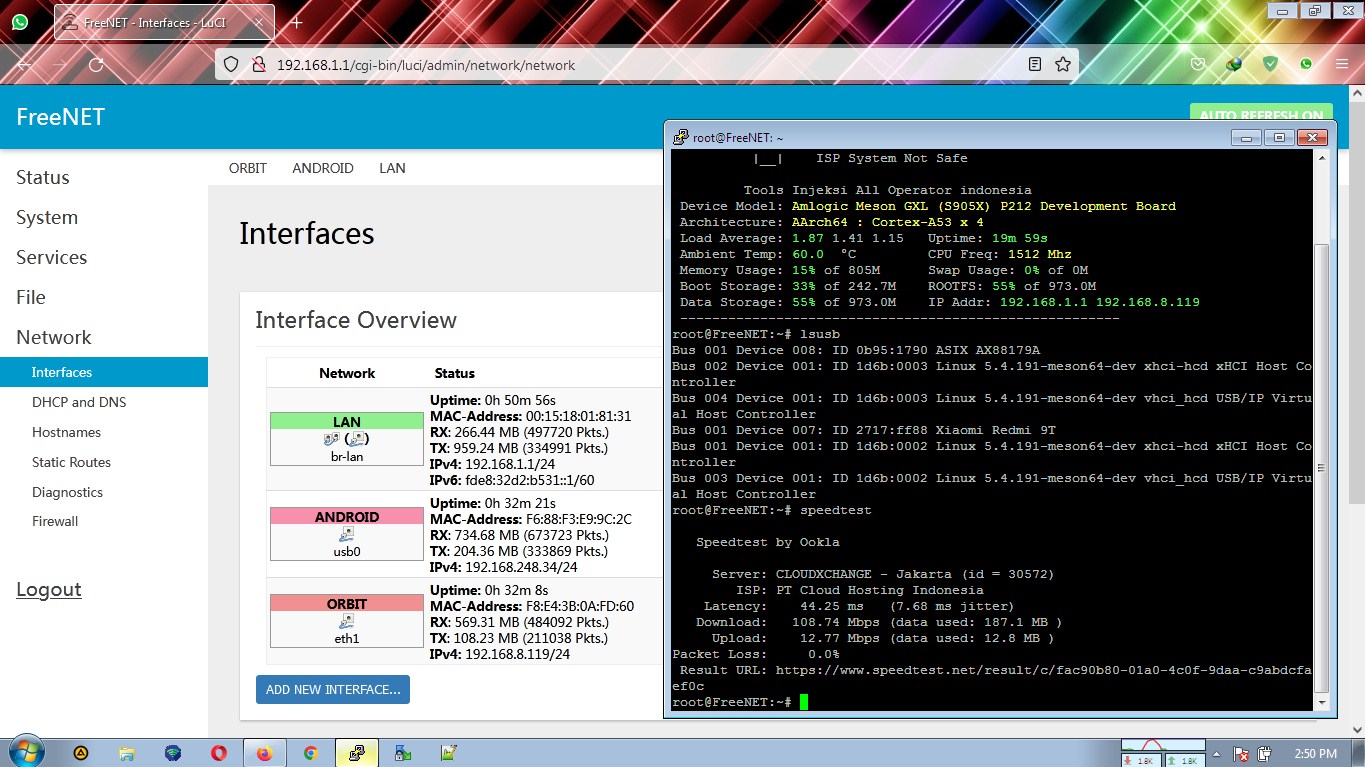The width and height of the screenshot is (1365, 767).
Task: Select the FreeNET - Interfaces browser tab
Action: [x=166, y=22]
